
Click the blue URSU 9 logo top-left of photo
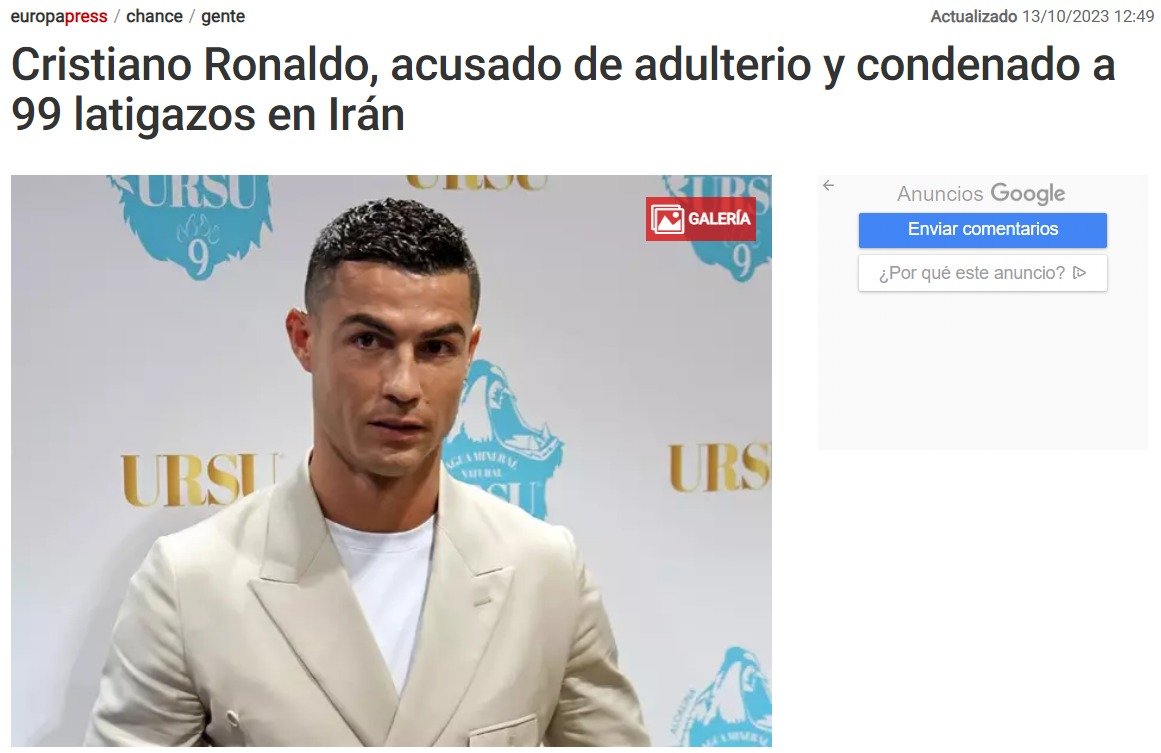point(193,222)
